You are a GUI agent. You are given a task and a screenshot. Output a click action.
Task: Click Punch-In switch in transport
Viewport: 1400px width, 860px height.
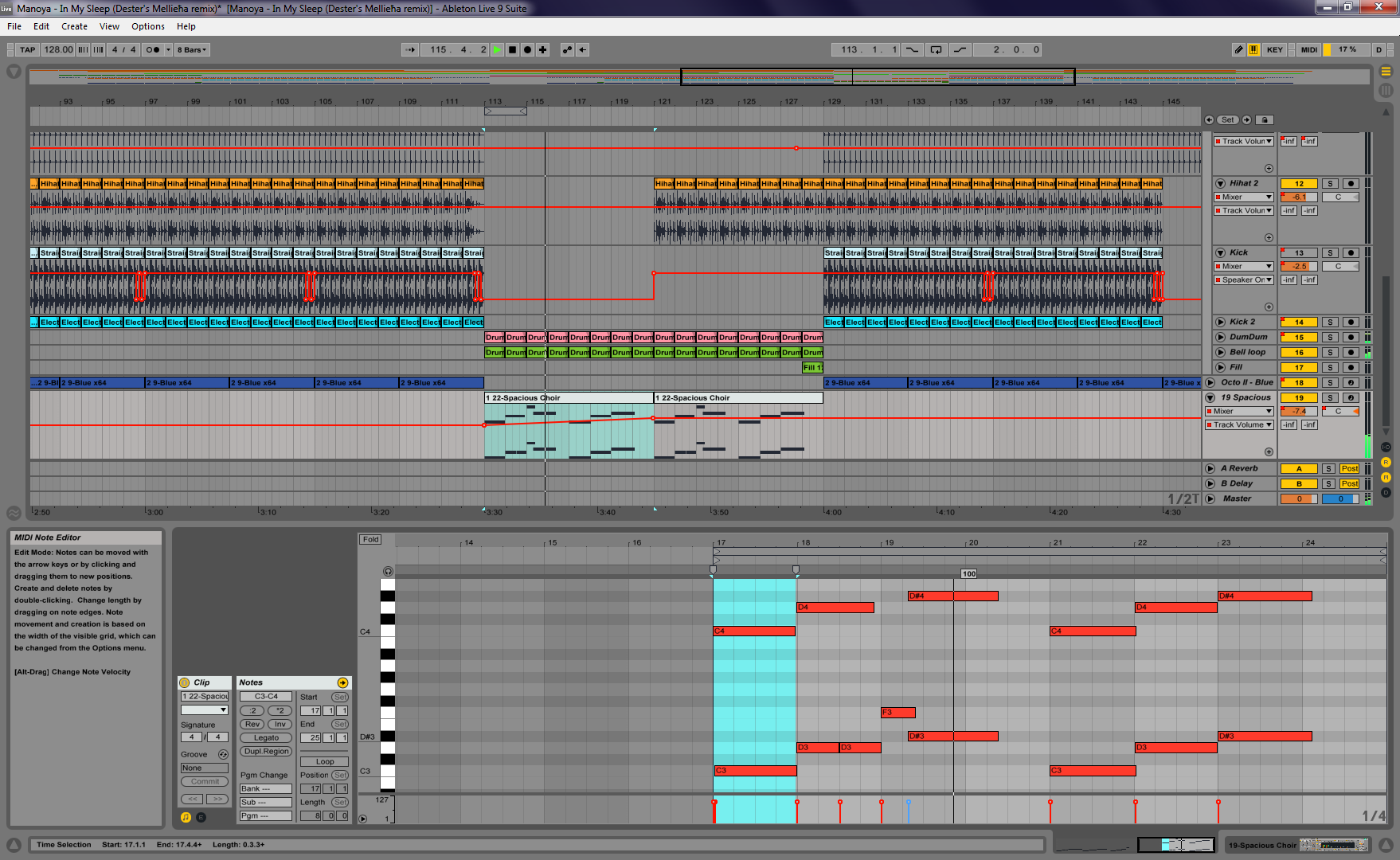pyautogui.click(x=913, y=49)
